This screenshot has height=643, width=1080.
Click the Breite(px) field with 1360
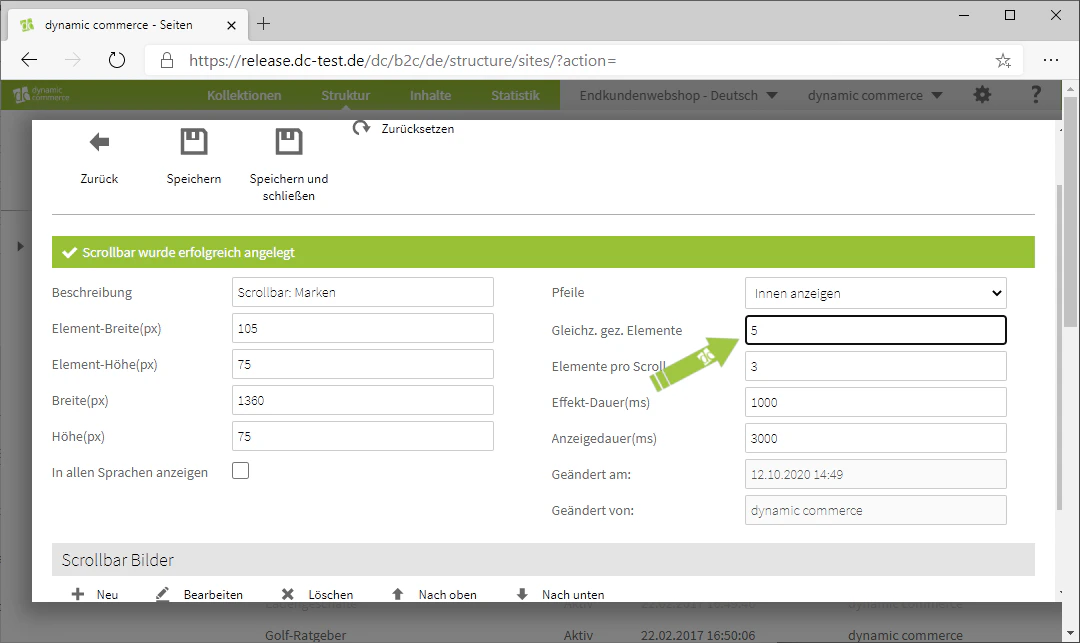click(x=363, y=400)
